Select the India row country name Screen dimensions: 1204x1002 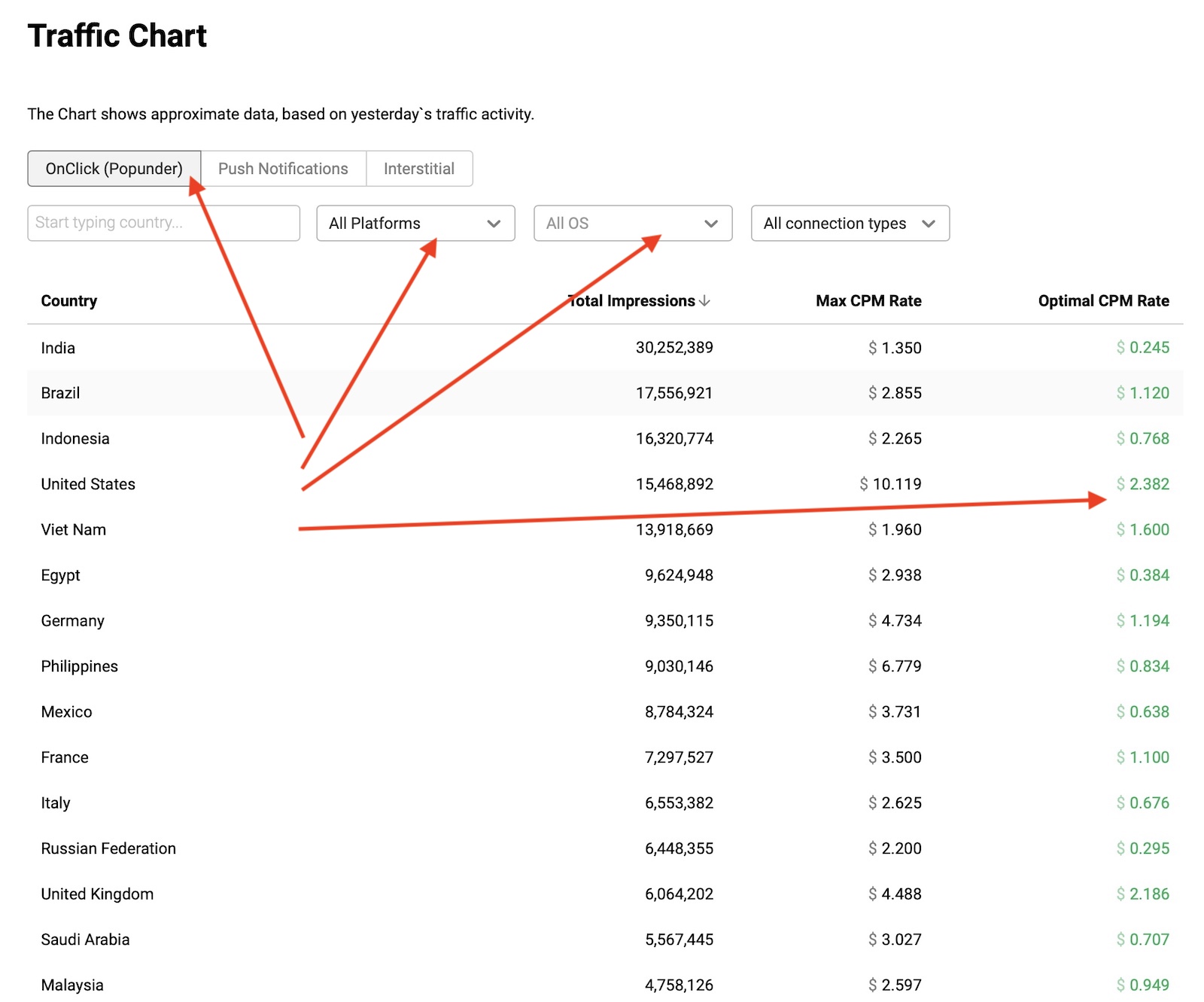tap(58, 348)
